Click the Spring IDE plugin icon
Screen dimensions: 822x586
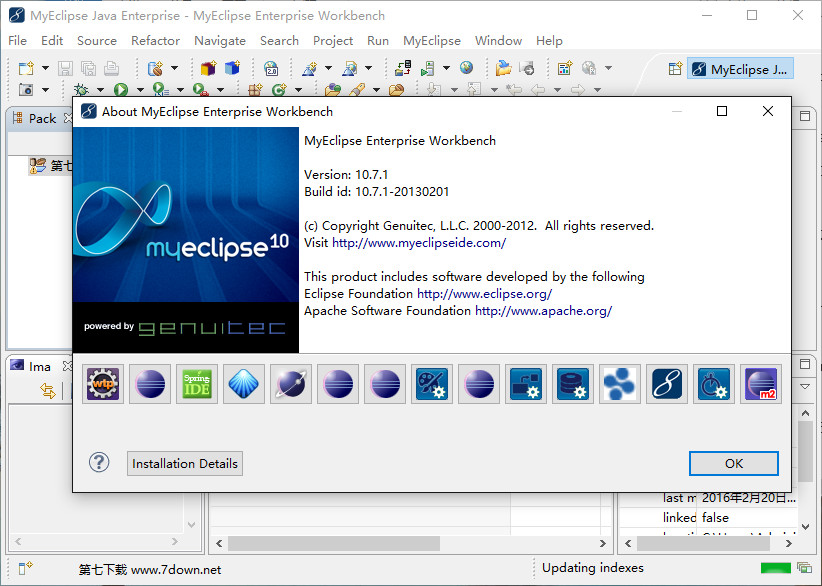click(197, 384)
